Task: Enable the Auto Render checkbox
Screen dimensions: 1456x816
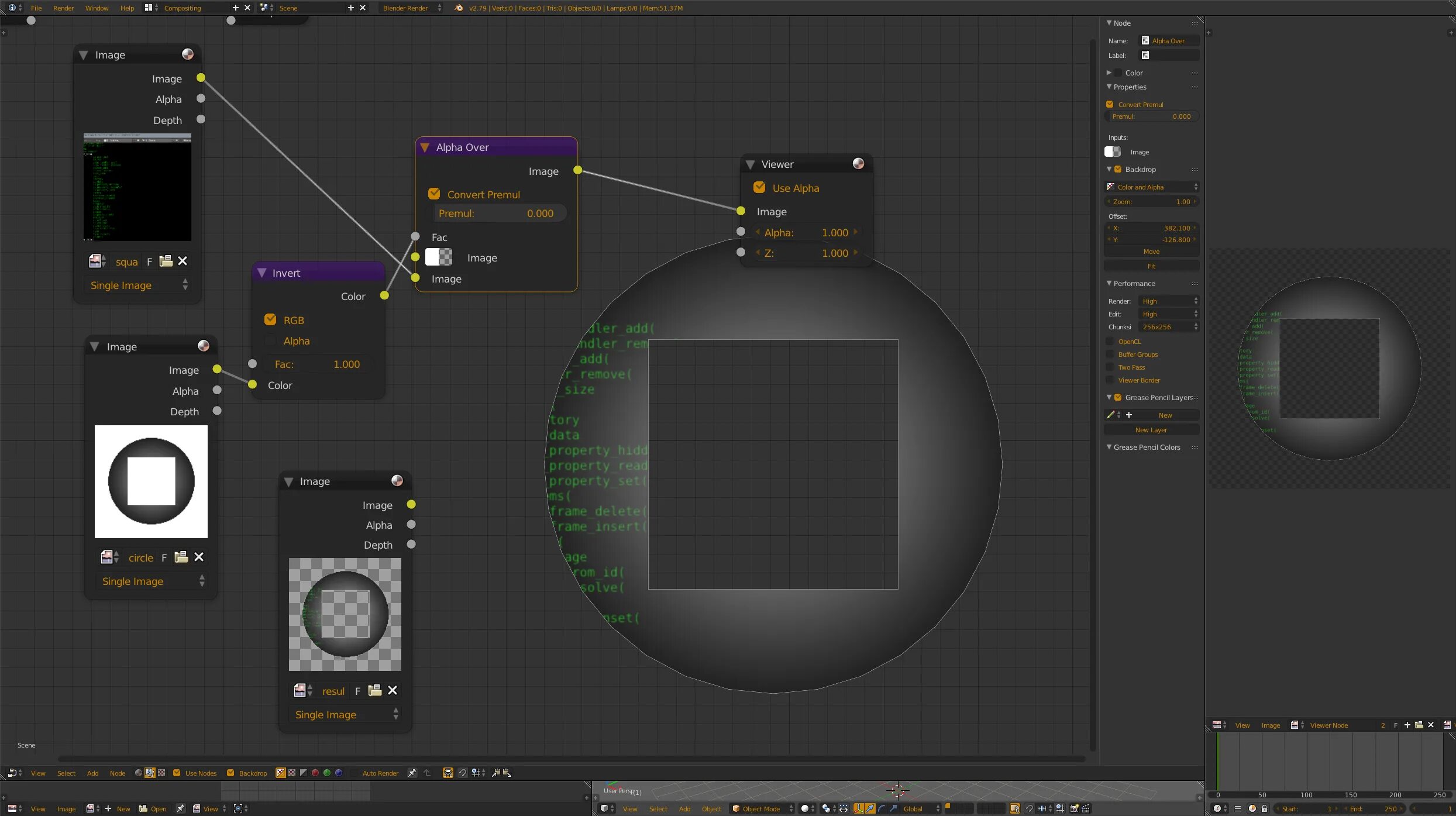Action: tap(354, 773)
